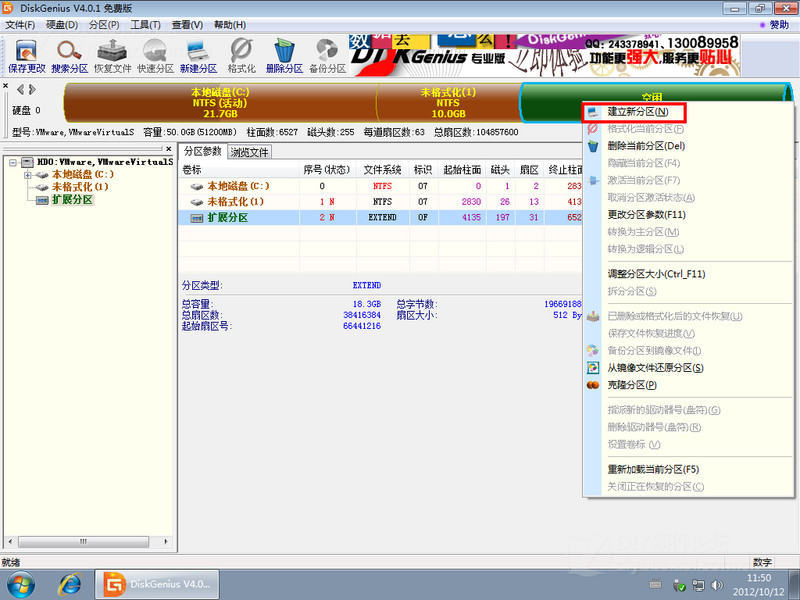Click the 扩展分区 icon in partition table
This screenshot has width=800, height=600.
coord(196,218)
